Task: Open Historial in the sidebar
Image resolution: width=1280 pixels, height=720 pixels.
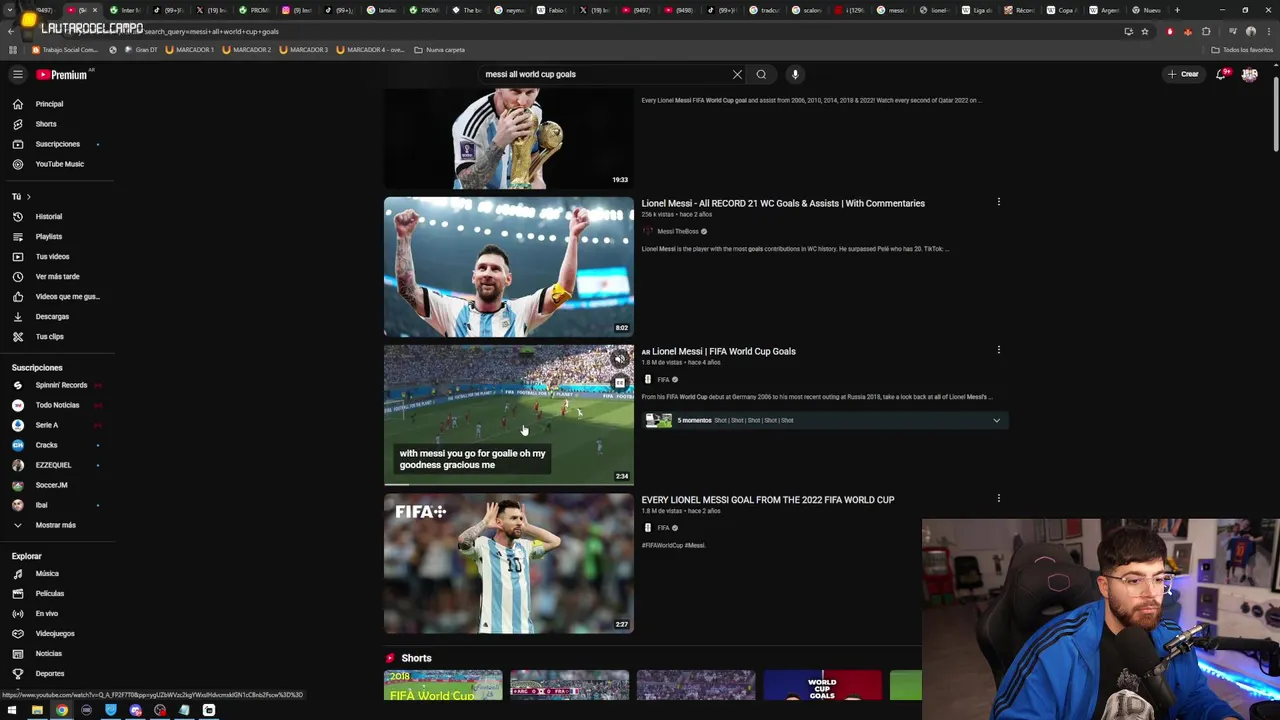Action: point(48,217)
